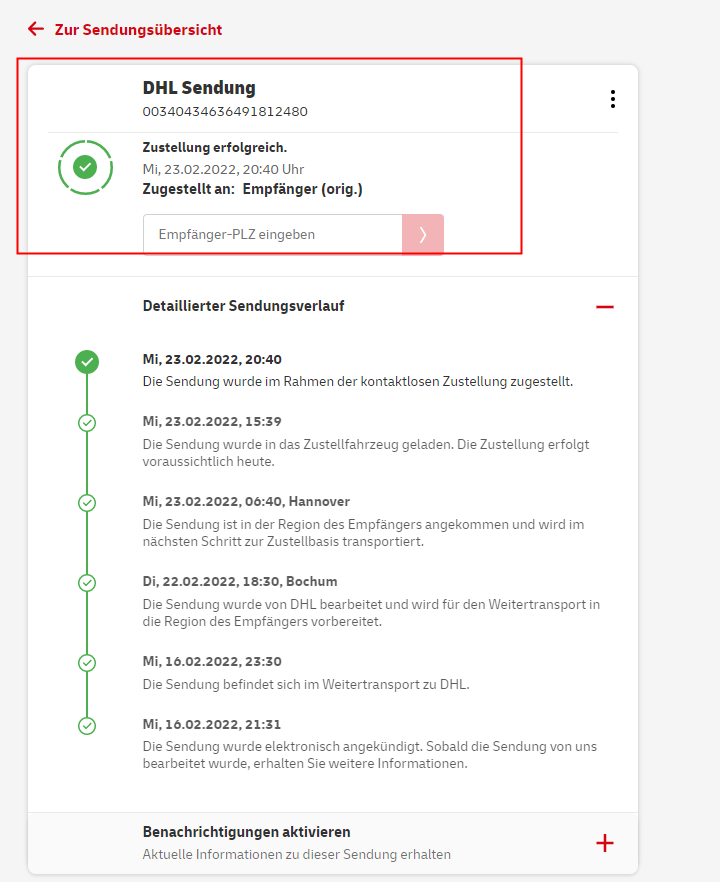Collapse detailed shipment history with minus icon
Screen dimensions: 720x882
(604, 306)
